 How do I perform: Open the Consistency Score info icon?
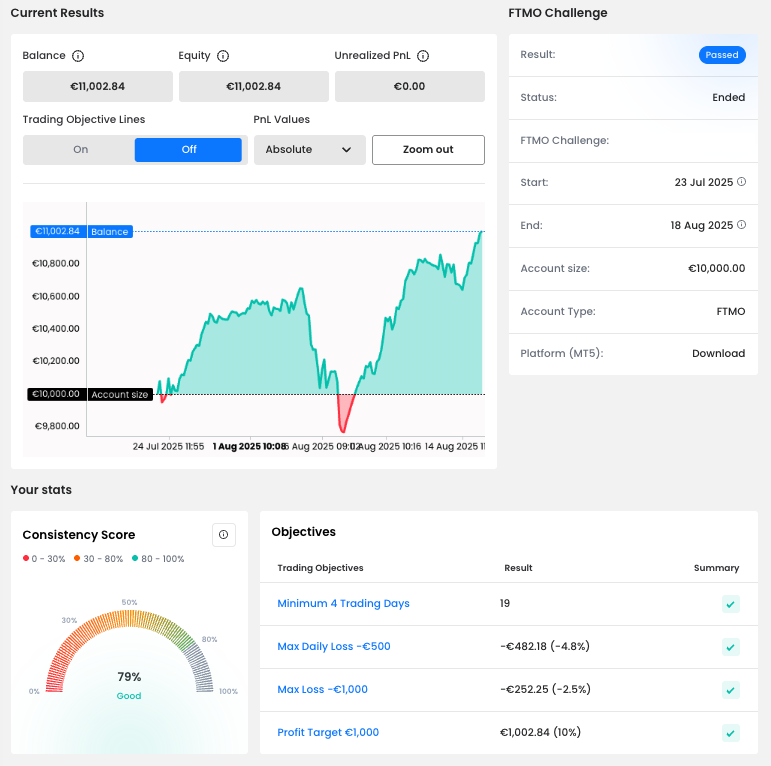click(223, 535)
